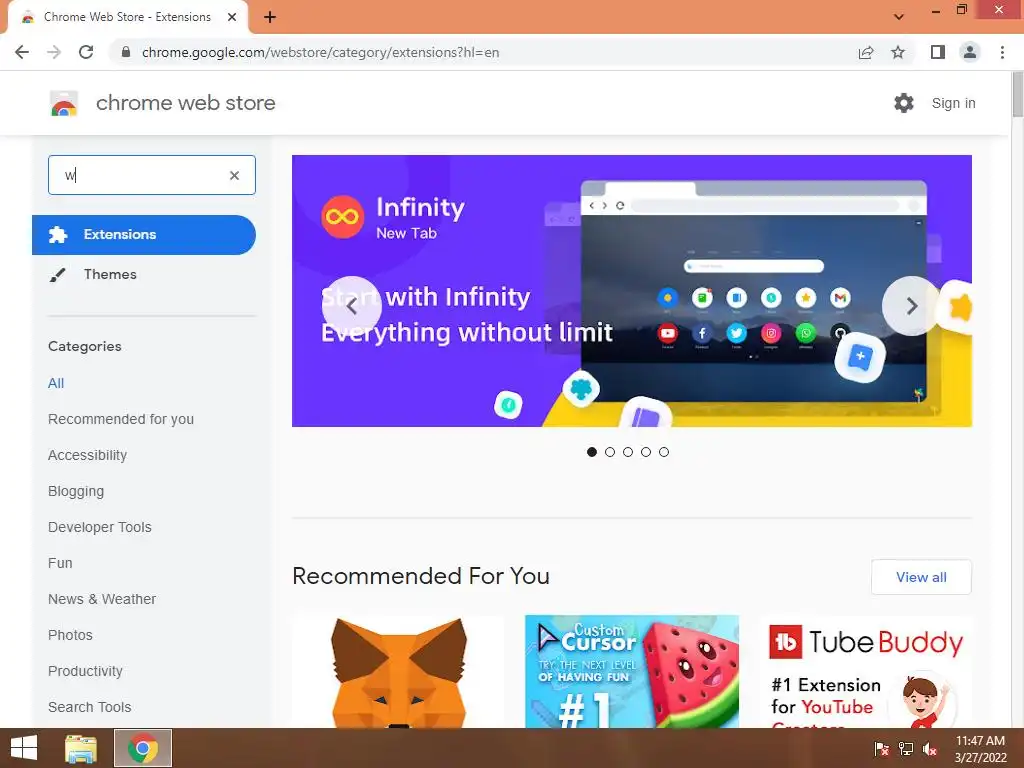Close the Chrome Web Store tab
This screenshot has height=768, width=1024.
tap(232, 17)
